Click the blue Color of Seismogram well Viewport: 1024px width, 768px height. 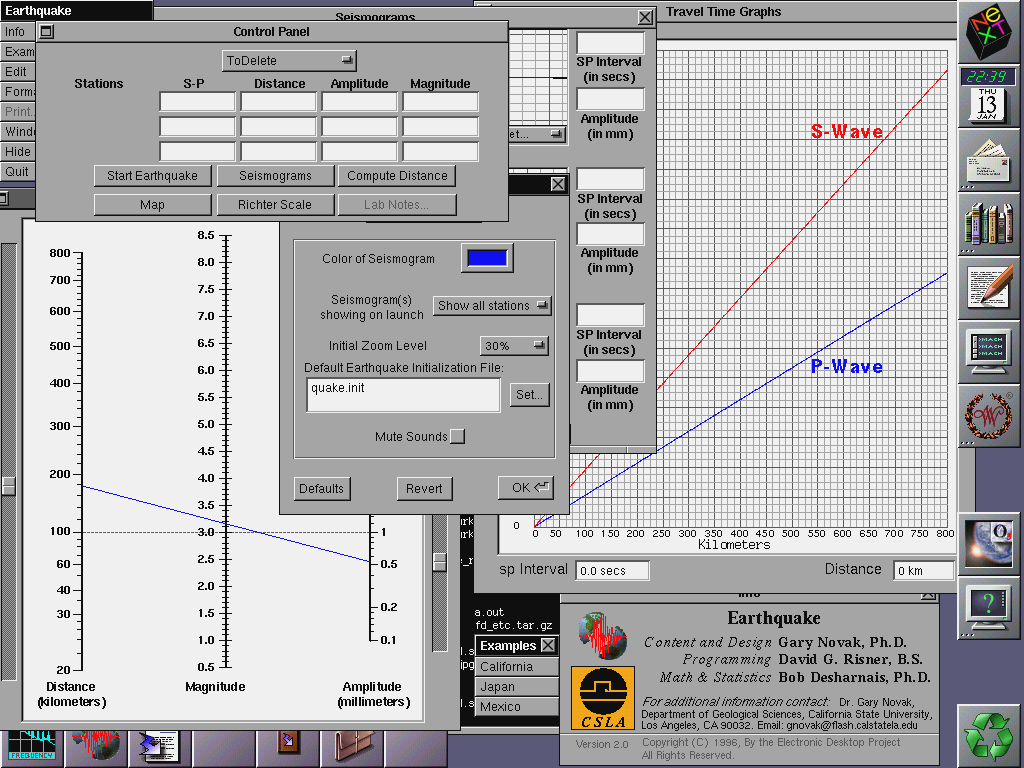[487, 258]
